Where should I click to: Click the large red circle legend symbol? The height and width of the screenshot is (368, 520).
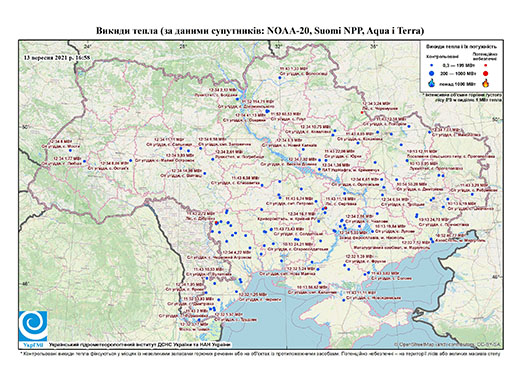[x=485, y=73]
